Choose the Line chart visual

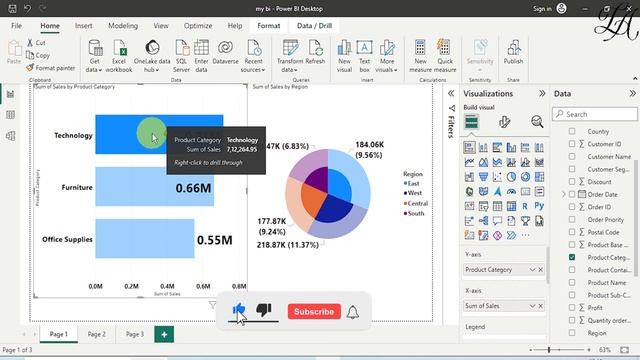point(469,162)
